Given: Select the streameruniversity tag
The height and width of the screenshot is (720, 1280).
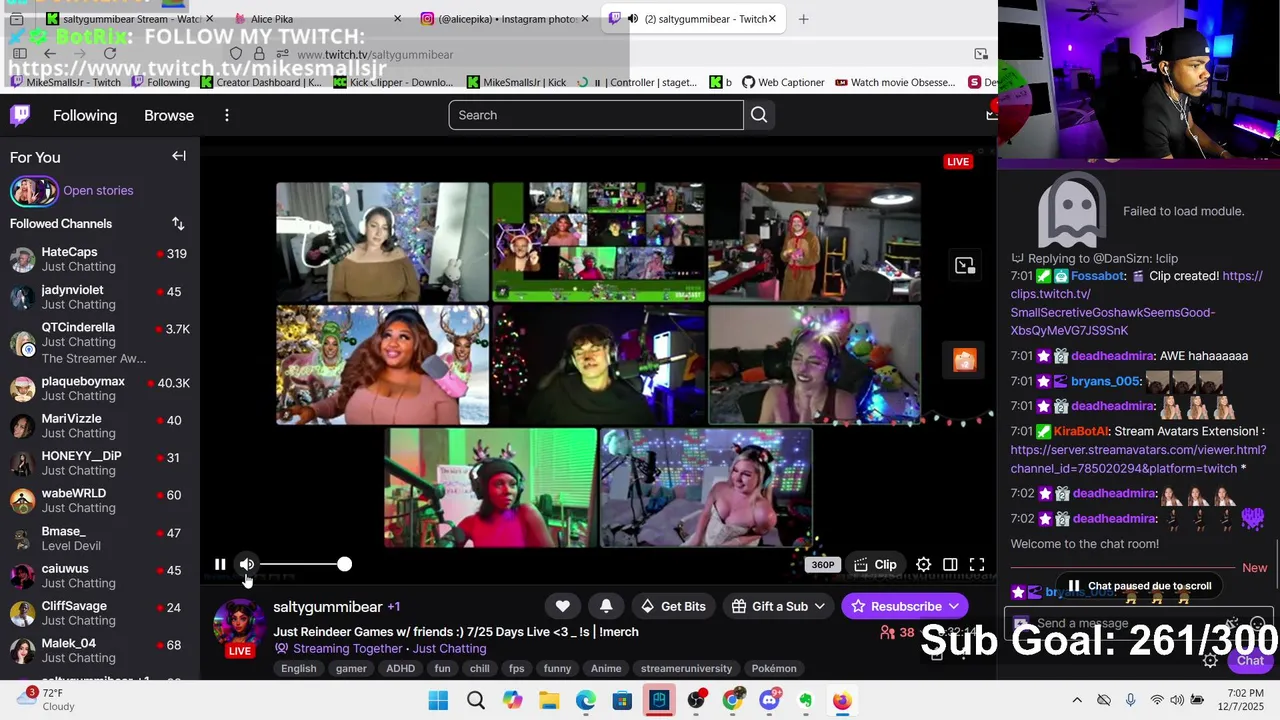Looking at the screenshot, I should click(686, 669).
